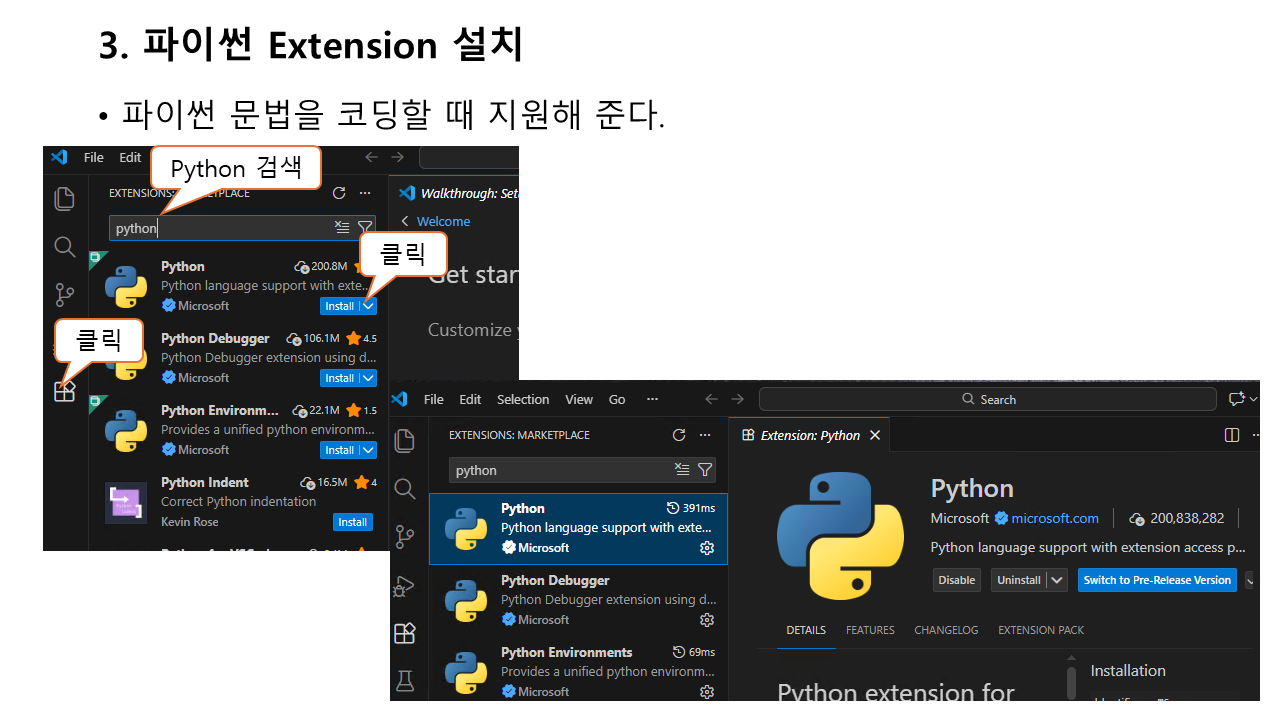Open the Run and Debug view

point(405,586)
